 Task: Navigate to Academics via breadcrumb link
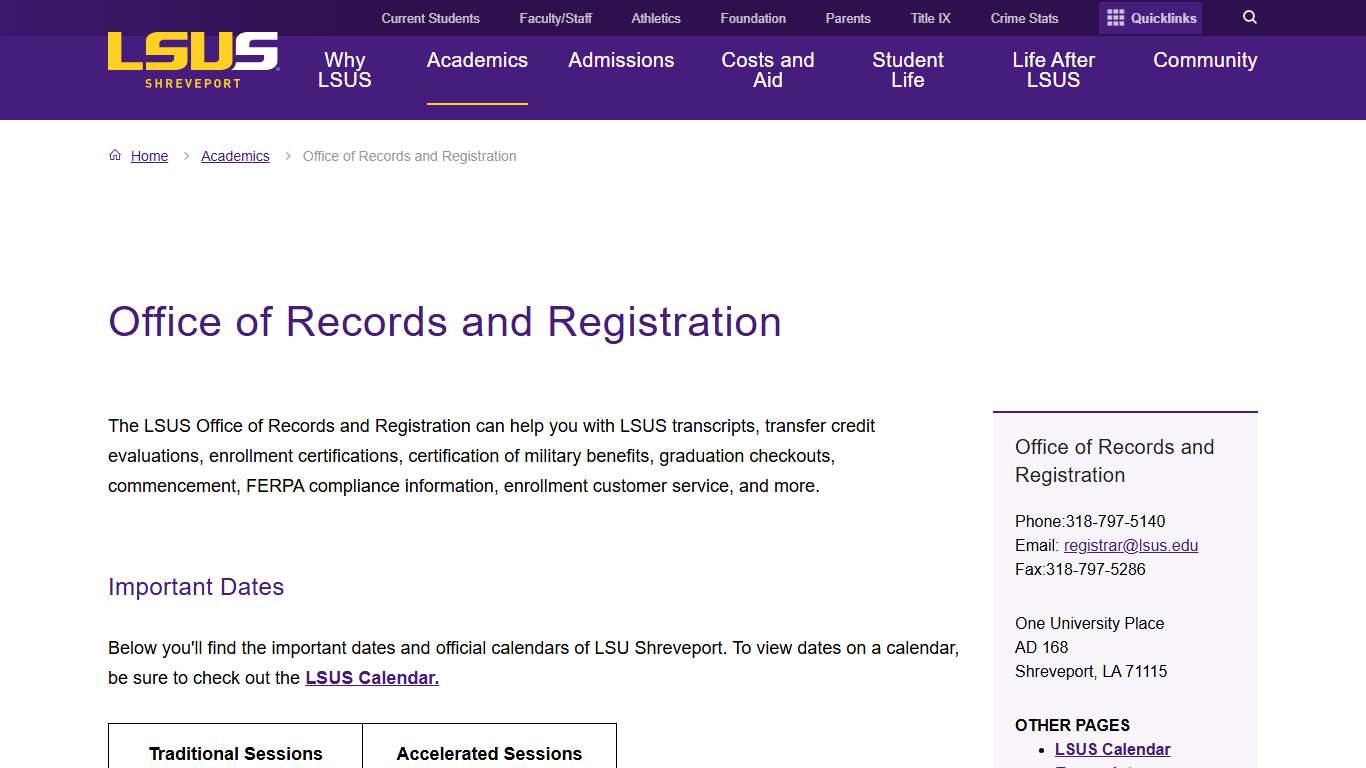(x=235, y=156)
